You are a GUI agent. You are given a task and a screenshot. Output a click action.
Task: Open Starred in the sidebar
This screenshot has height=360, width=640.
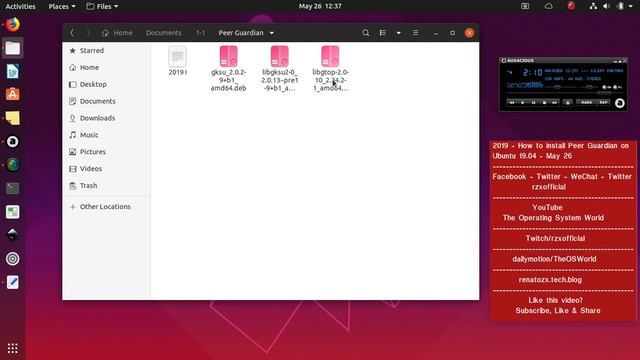106,51
